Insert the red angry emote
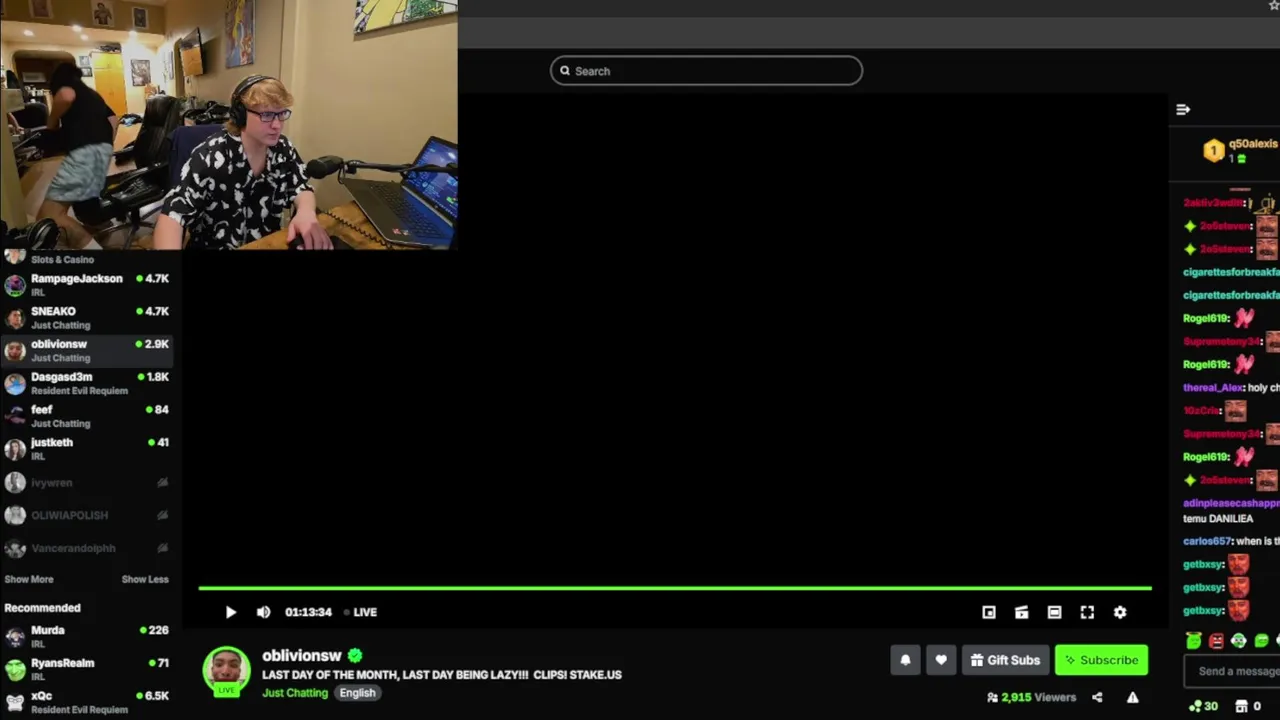Image resolution: width=1280 pixels, height=720 pixels. (x=1216, y=641)
